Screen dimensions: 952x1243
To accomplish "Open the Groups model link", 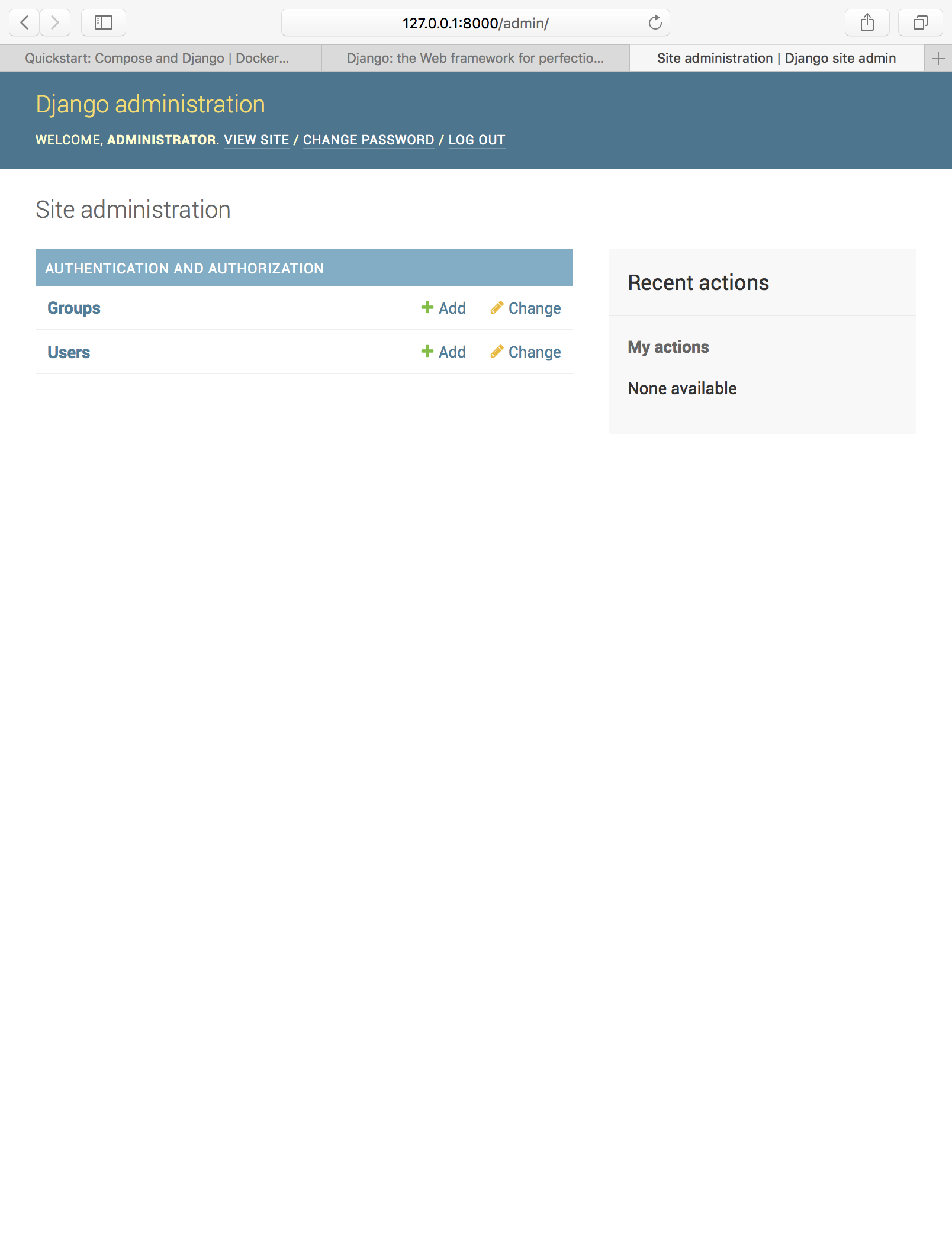I will point(74,308).
